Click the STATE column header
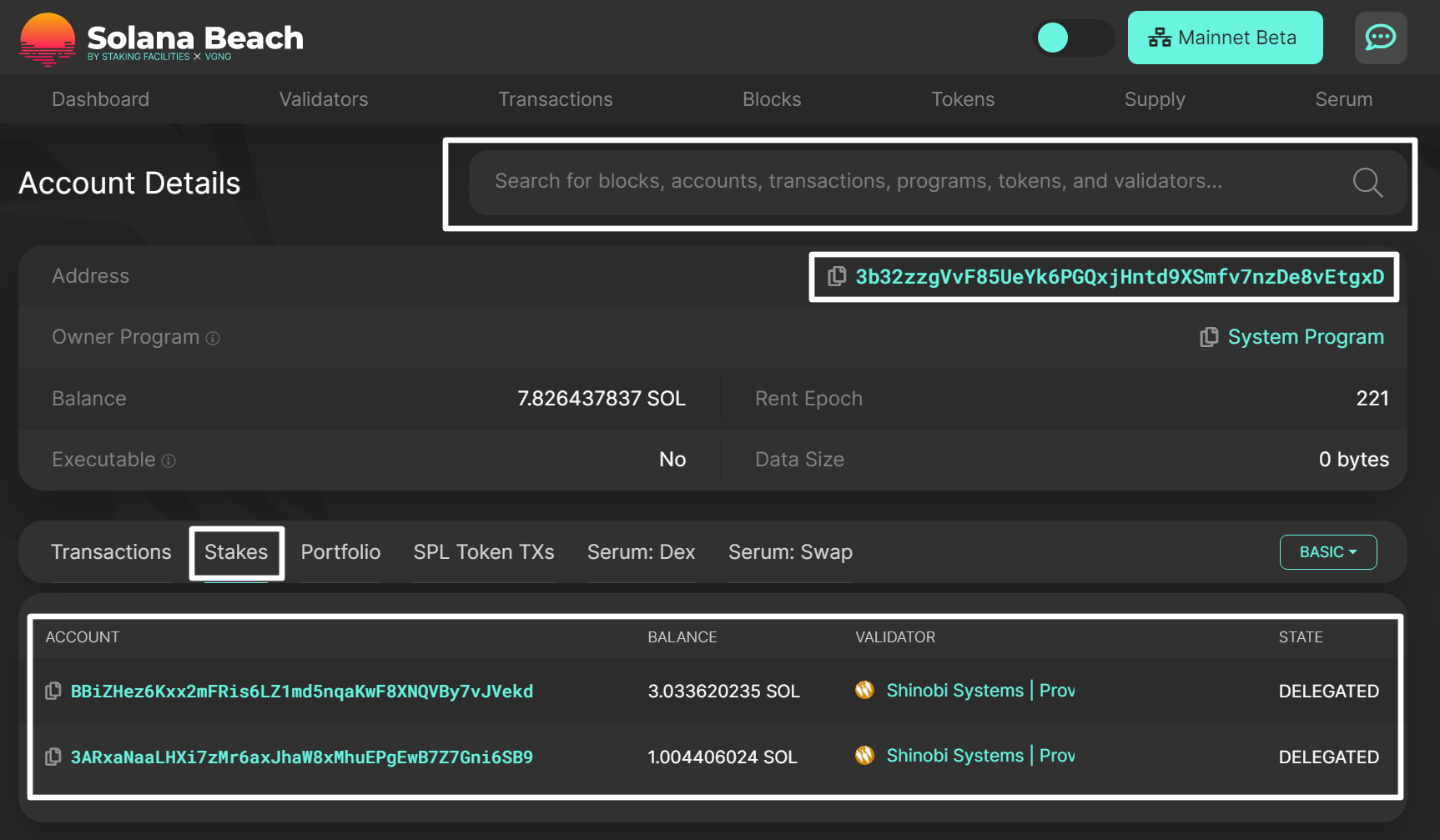 point(1301,637)
